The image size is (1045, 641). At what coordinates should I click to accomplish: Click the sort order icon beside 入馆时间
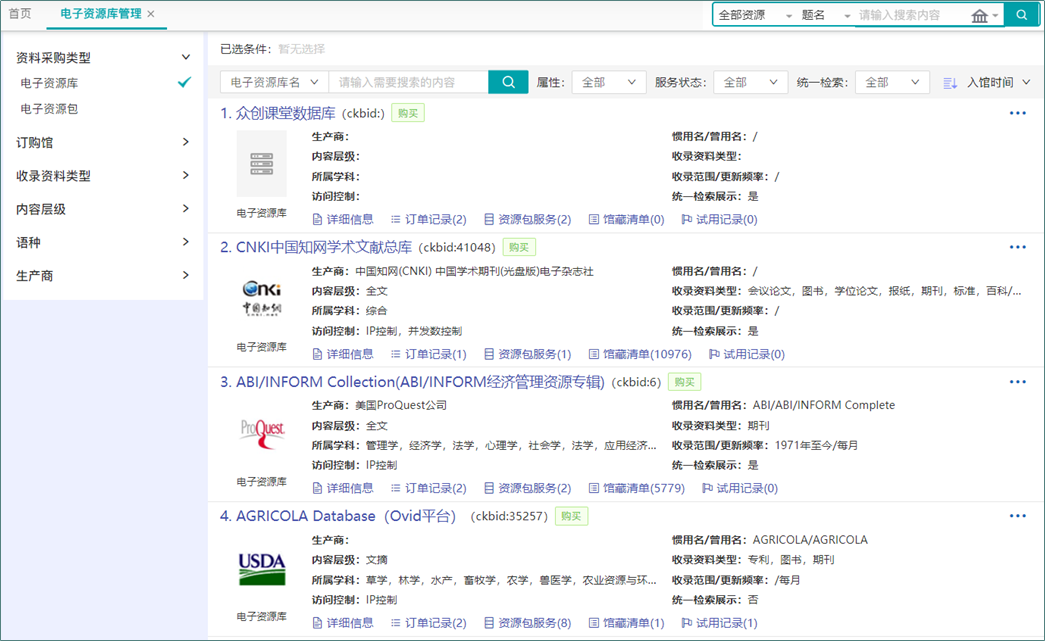click(x=950, y=83)
